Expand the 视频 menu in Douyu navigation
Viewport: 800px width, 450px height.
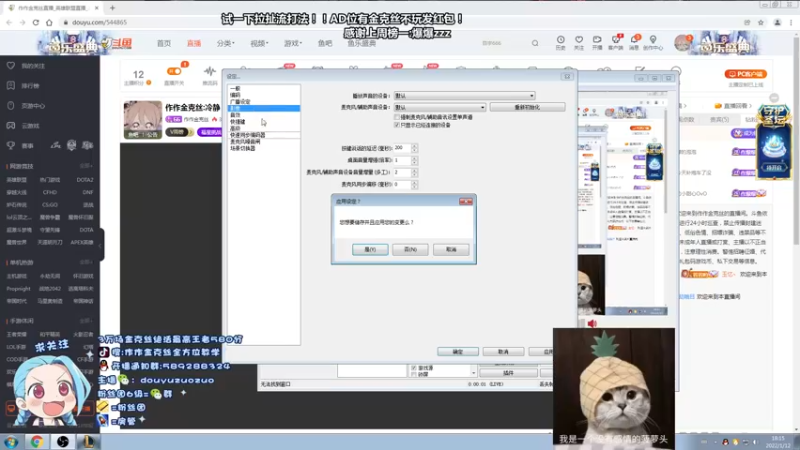tap(259, 43)
